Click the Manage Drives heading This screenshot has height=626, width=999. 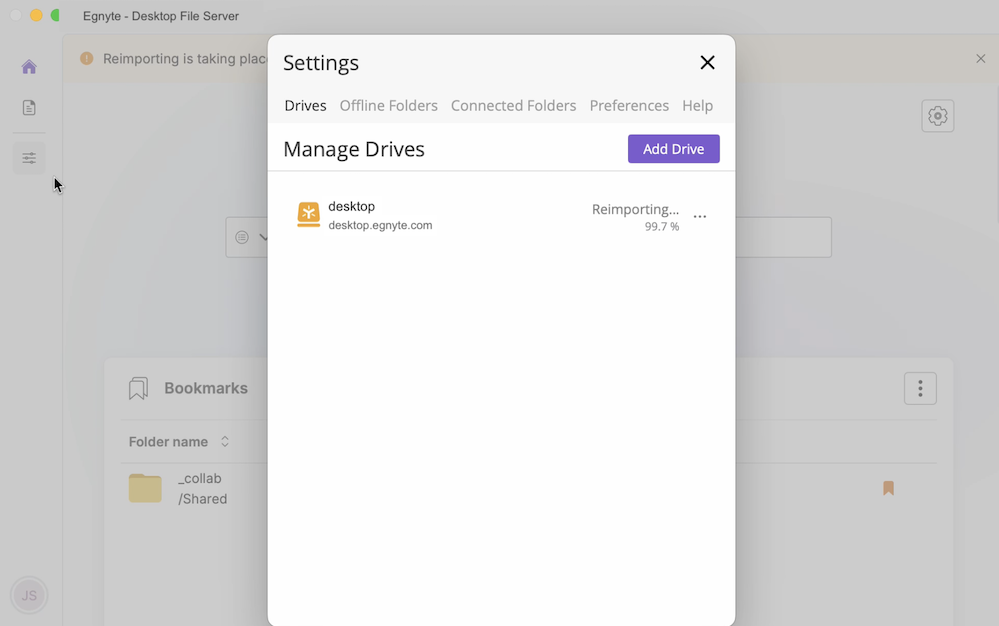point(354,149)
